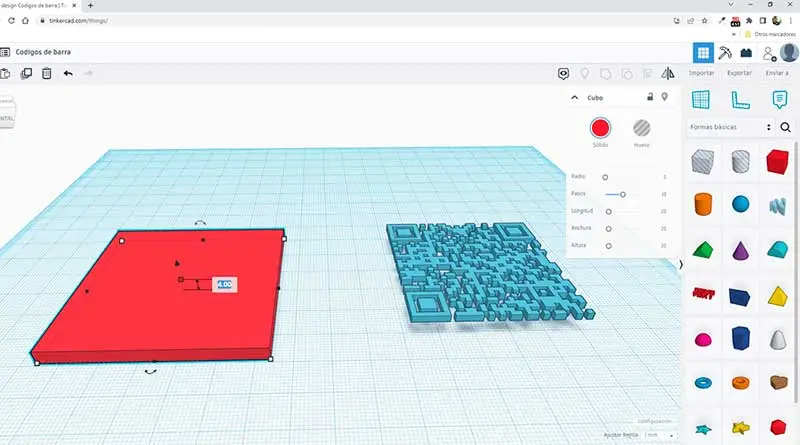800x445 pixels.
Task: Click the Altura slider handle
Action: [x=609, y=246]
